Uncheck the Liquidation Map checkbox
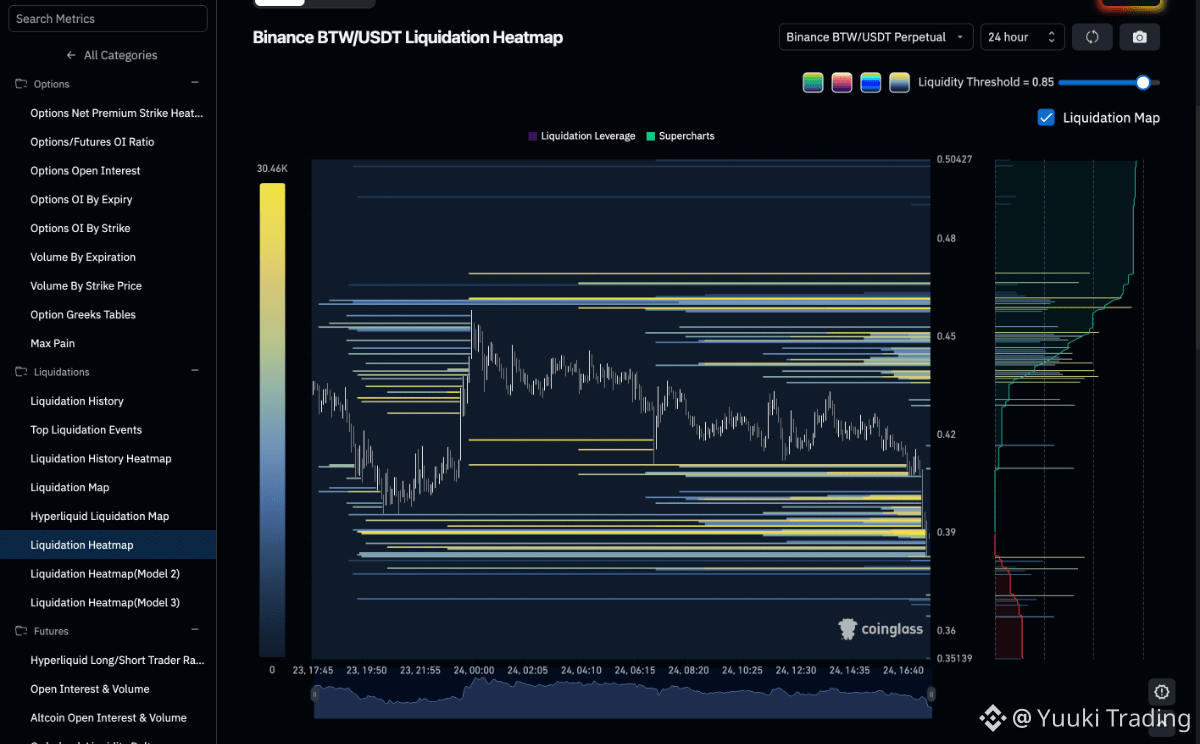This screenshot has width=1200, height=744. (x=1046, y=118)
